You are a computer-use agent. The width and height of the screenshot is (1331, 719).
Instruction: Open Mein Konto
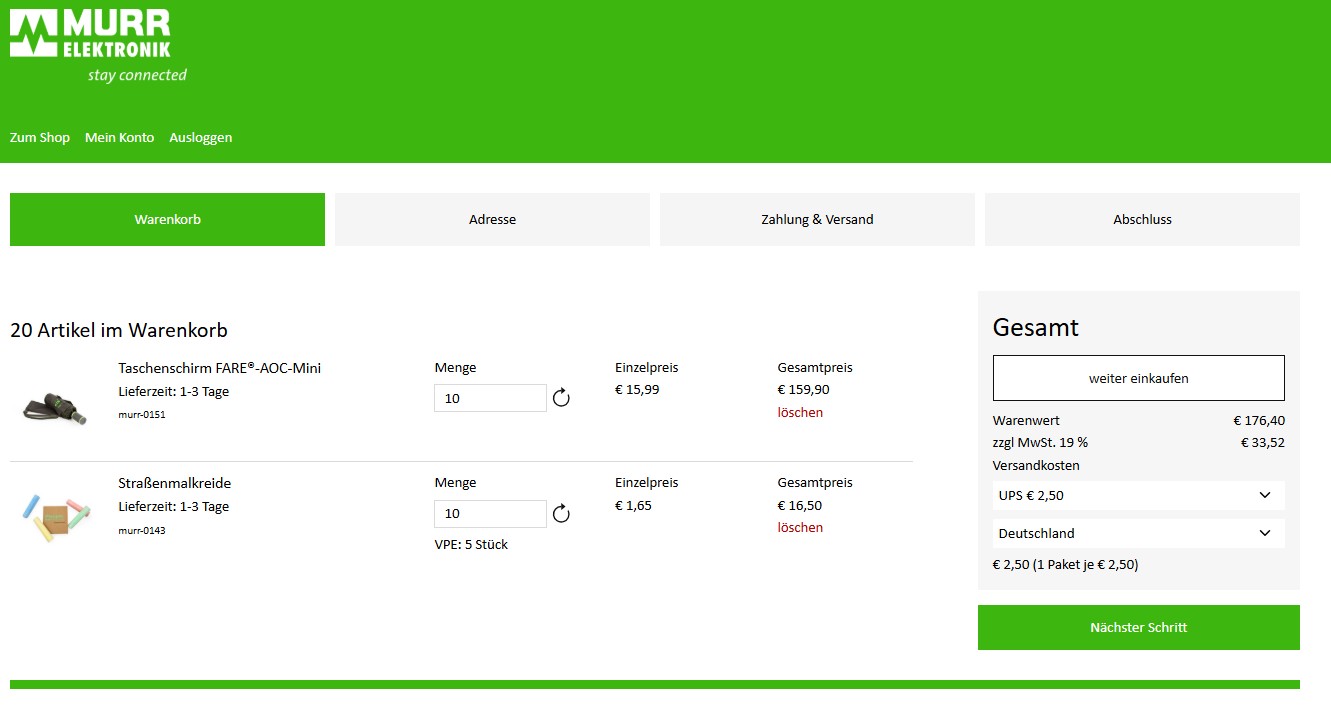coord(120,138)
